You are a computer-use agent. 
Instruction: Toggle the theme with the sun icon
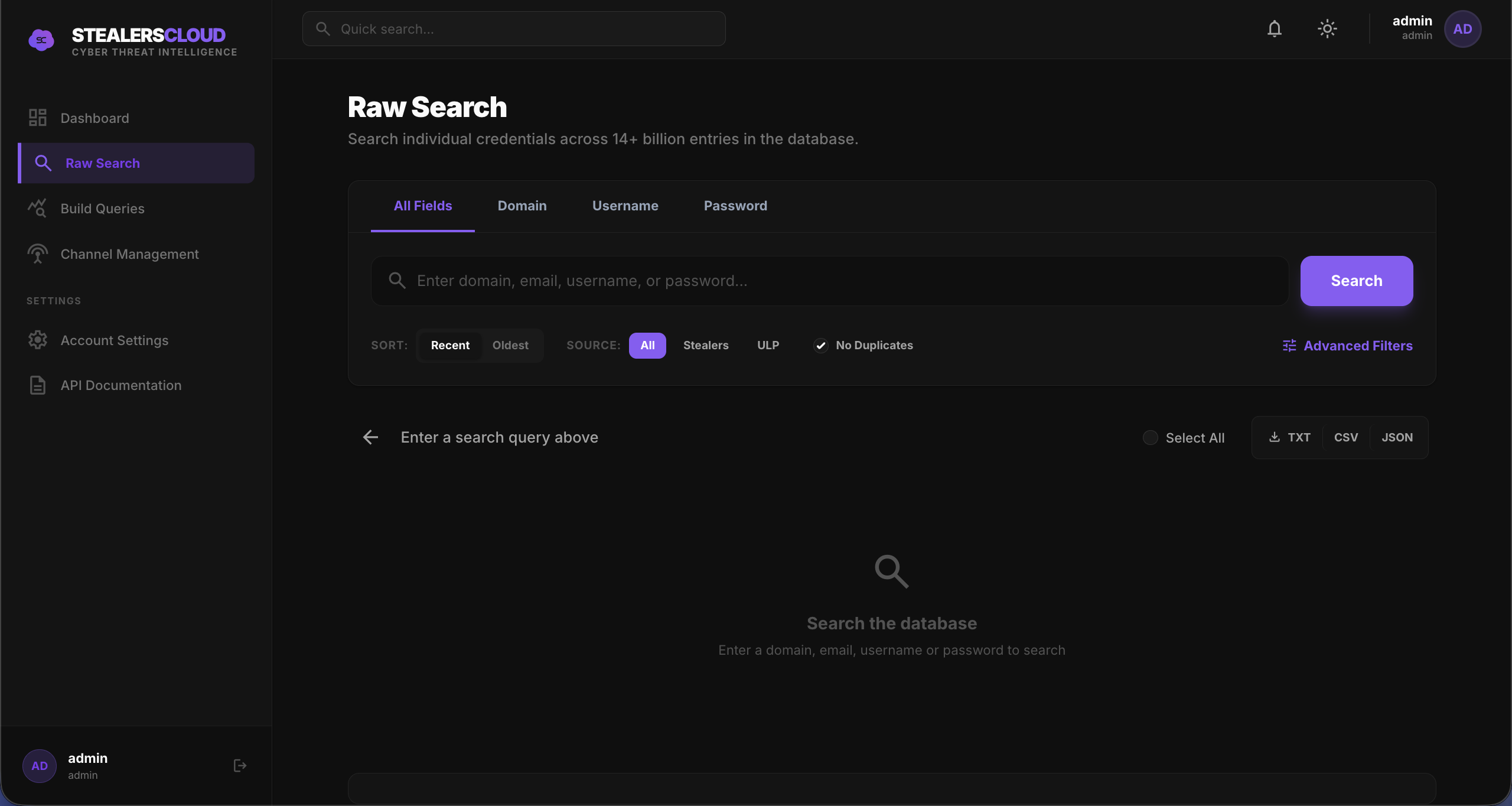click(x=1327, y=28)
